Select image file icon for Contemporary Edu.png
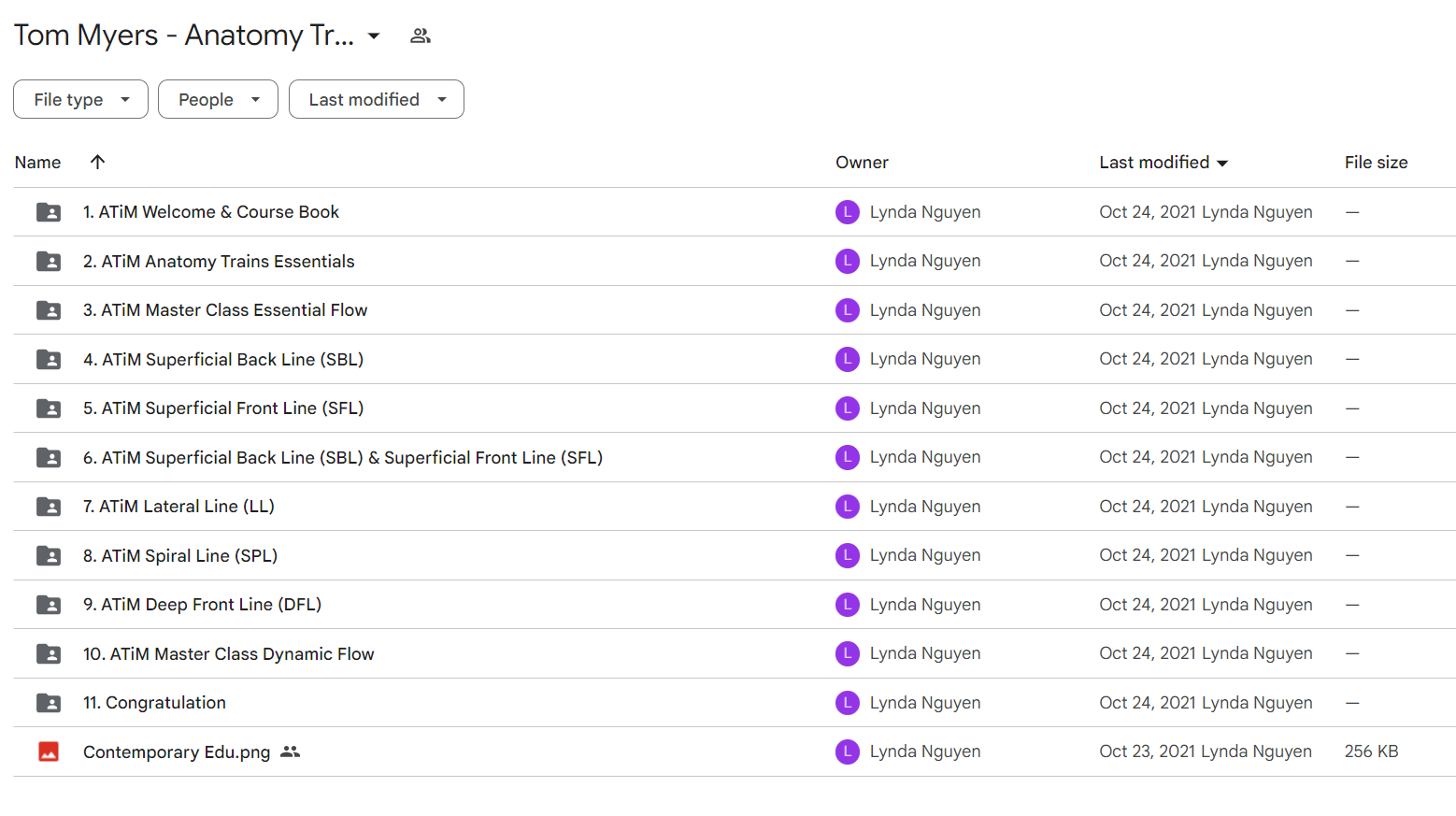The width and height of the screenshot is (1456, 816). (x=49, y=752)
